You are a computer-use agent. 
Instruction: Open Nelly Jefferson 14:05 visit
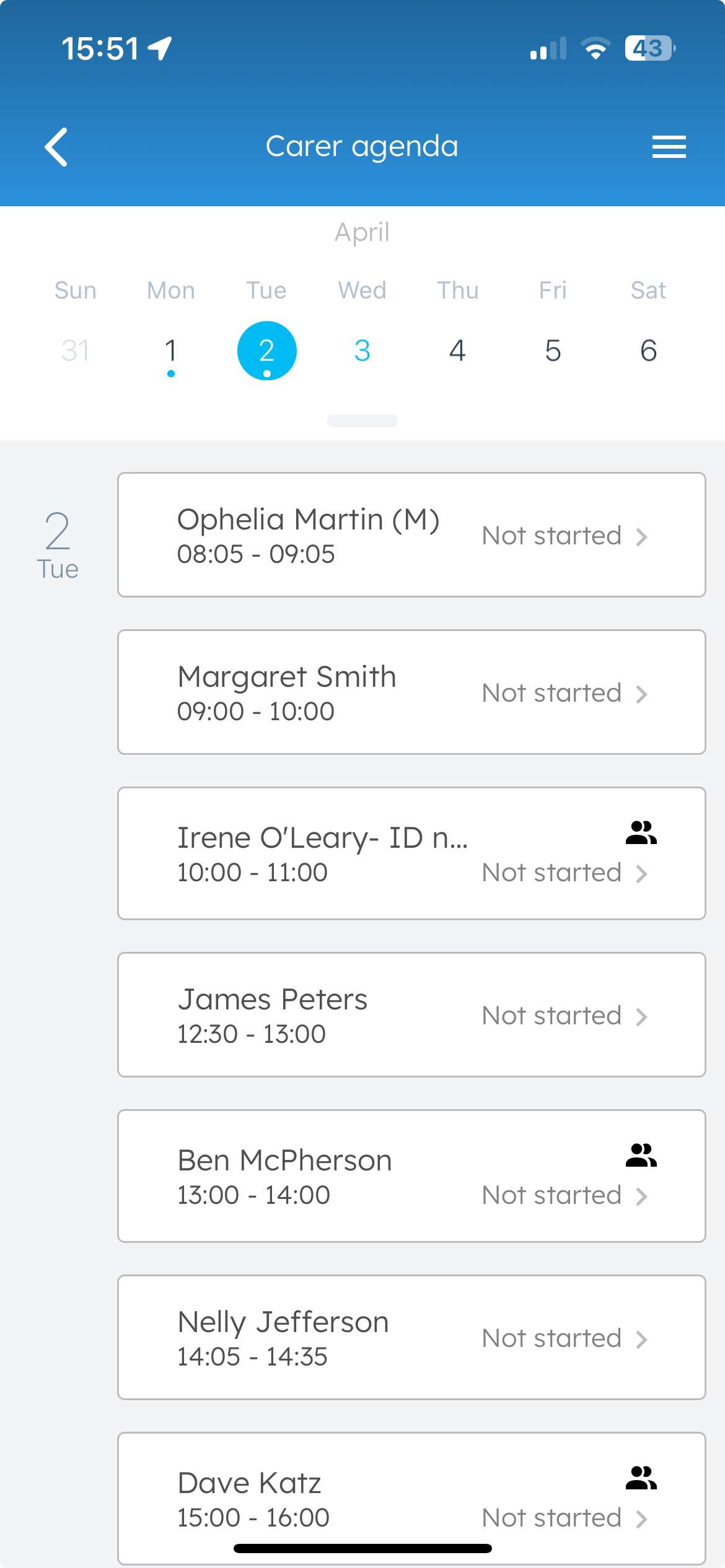click(x=411, y=1338)
